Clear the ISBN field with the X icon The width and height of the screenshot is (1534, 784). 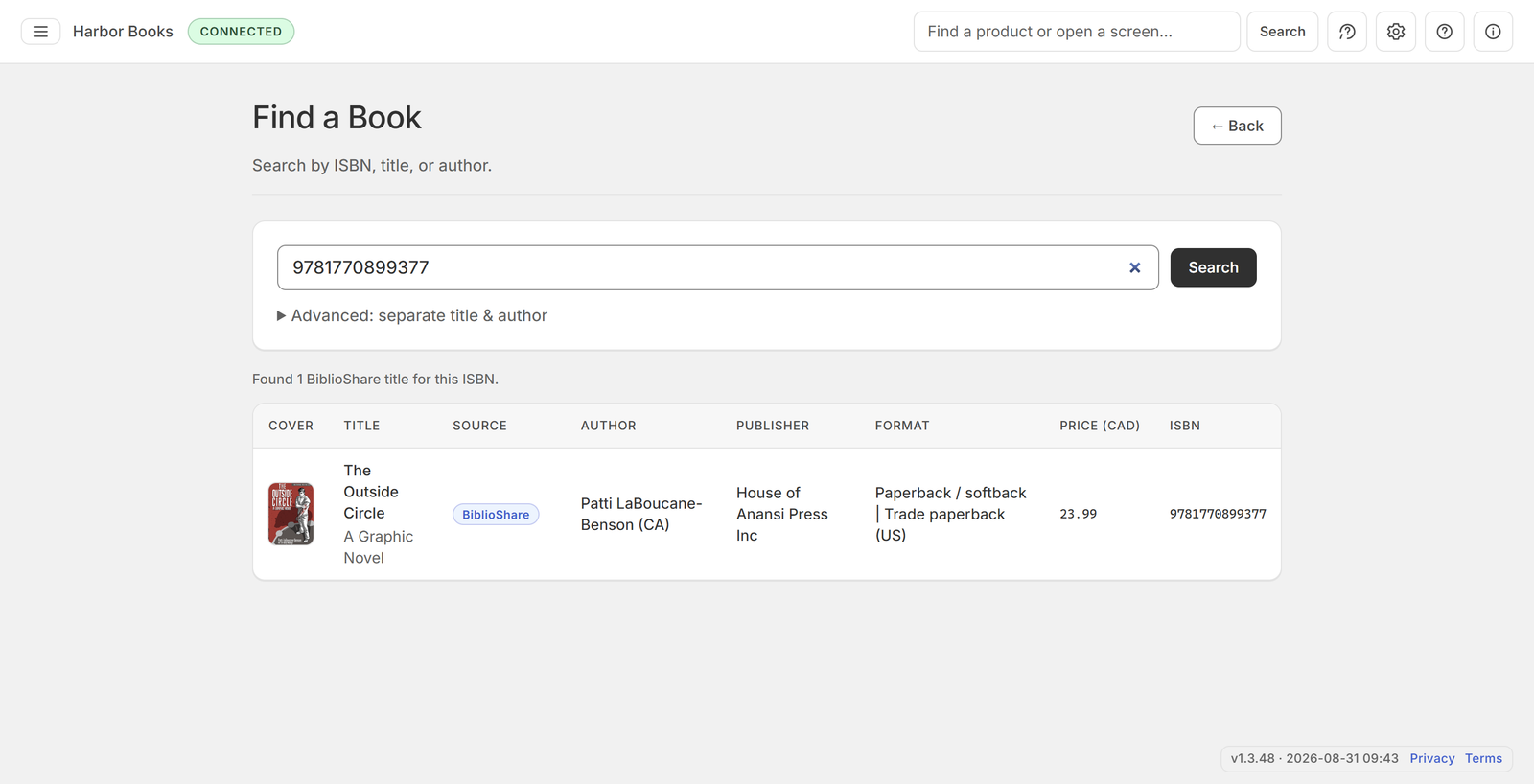pyautogui.click(x=1135, y=267)
